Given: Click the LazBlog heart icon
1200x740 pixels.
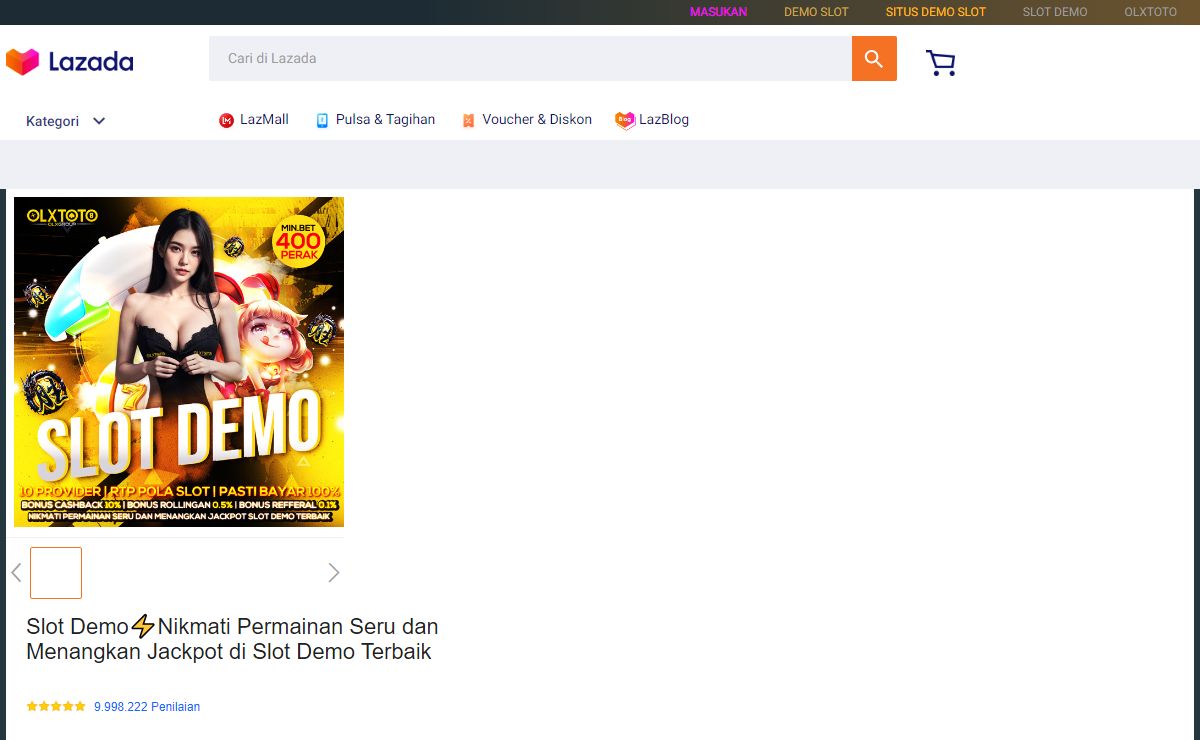Looking at the screenshot, I should 625,121.
